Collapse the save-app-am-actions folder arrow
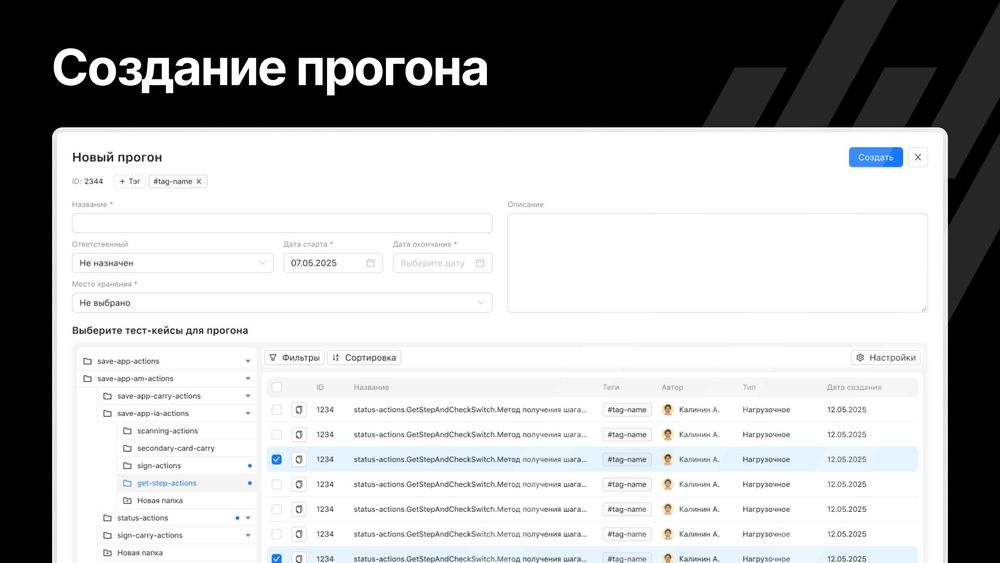1000x563 pixels. pos(248,379)
